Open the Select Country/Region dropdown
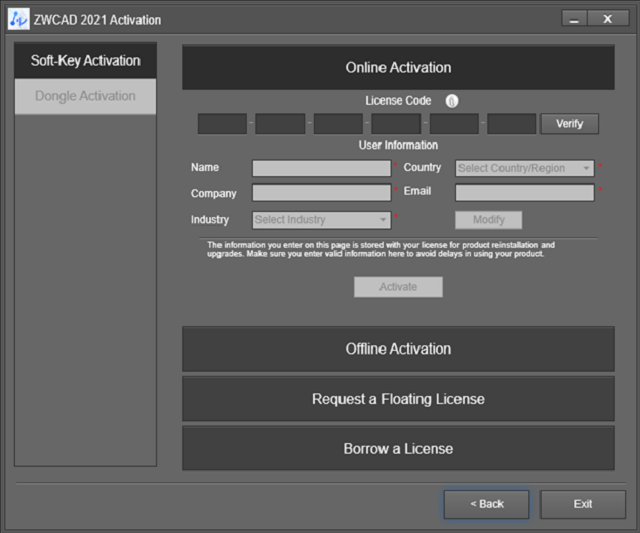640x533 pixels. [525, 168]
